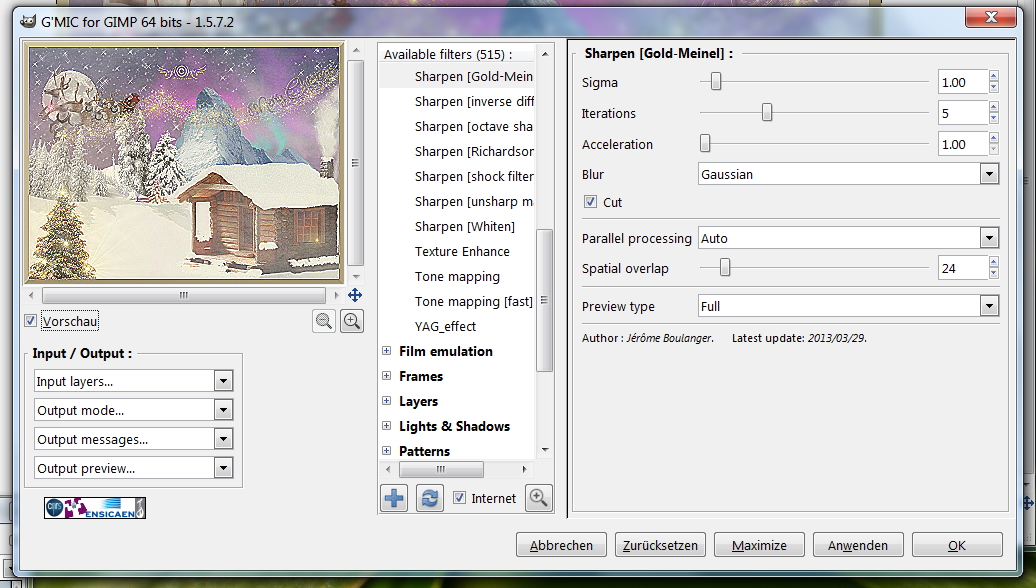Click the add filter plus icon
Image resolution: width=1036 pixels, height=588 pixels.
tap(394, 498)
